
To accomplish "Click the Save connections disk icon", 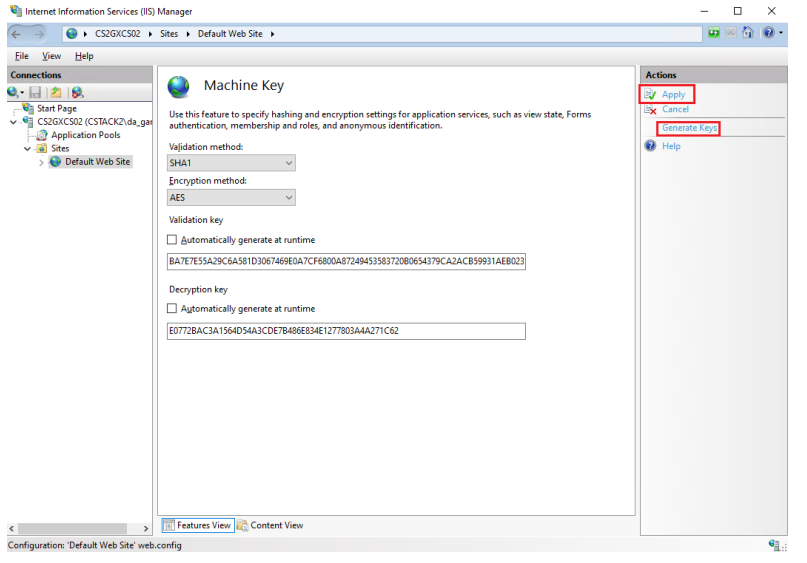I will click(35, 92).
